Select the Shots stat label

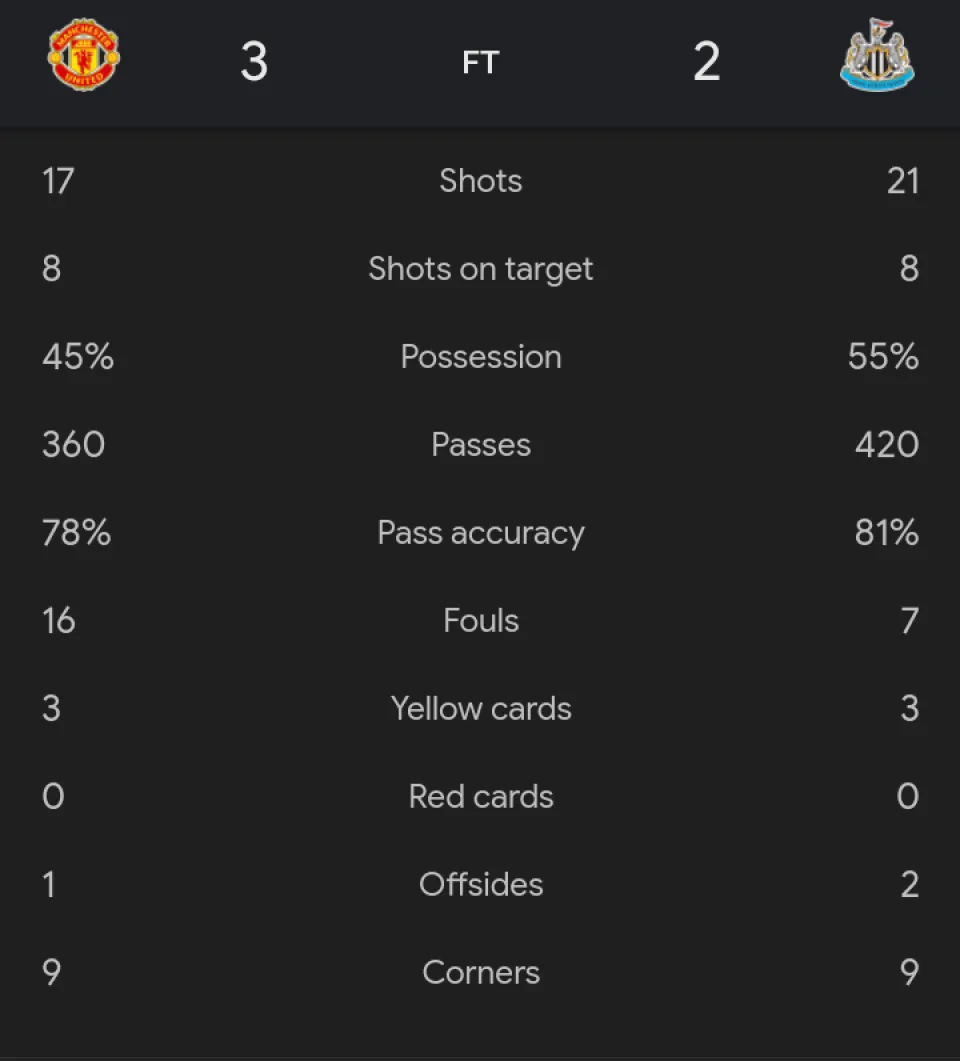click(481, 181)
